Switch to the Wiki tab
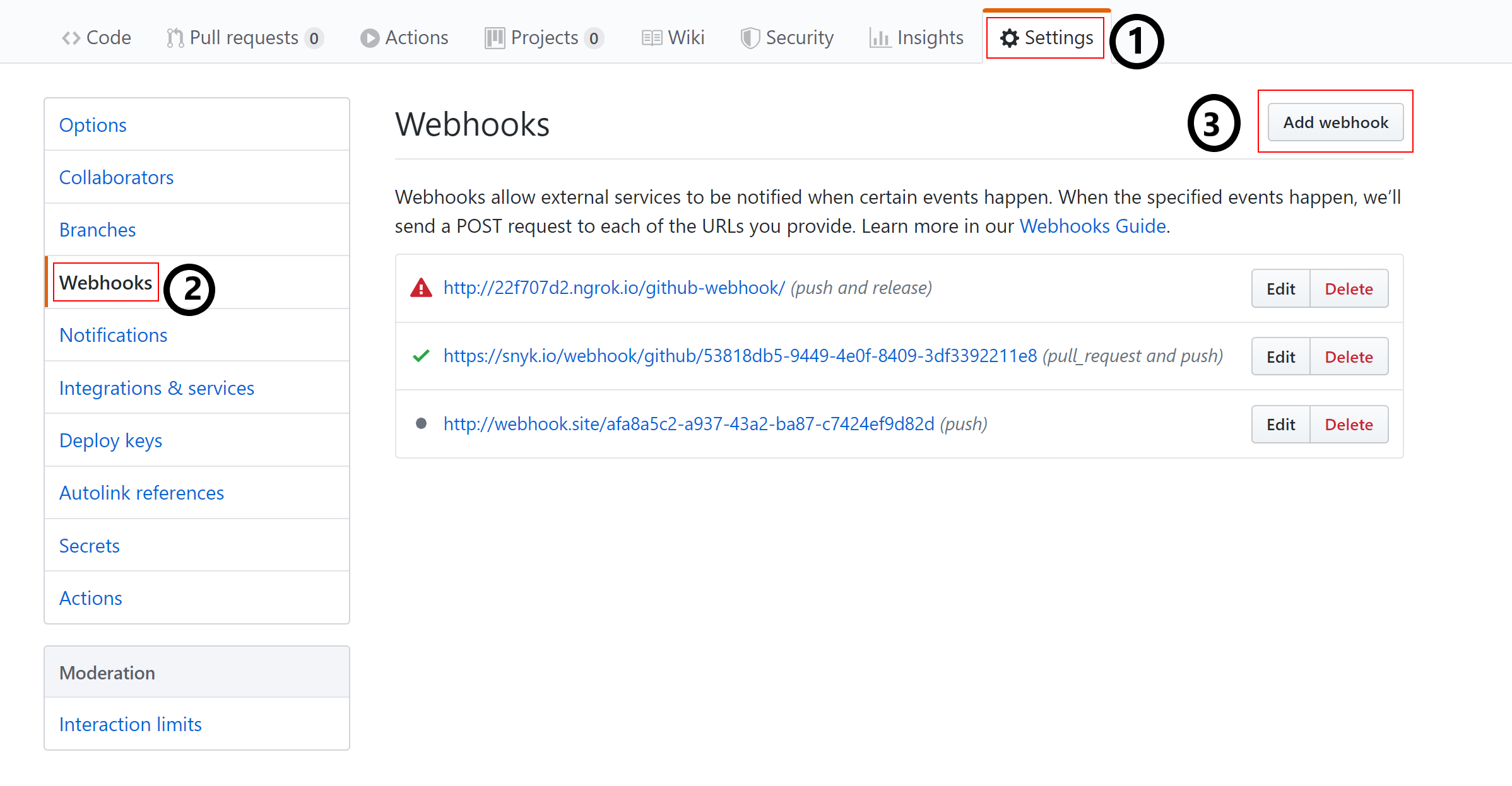The width and height of the screenshot is (1512, 786). pyautogui.click(x=673, y=38)
